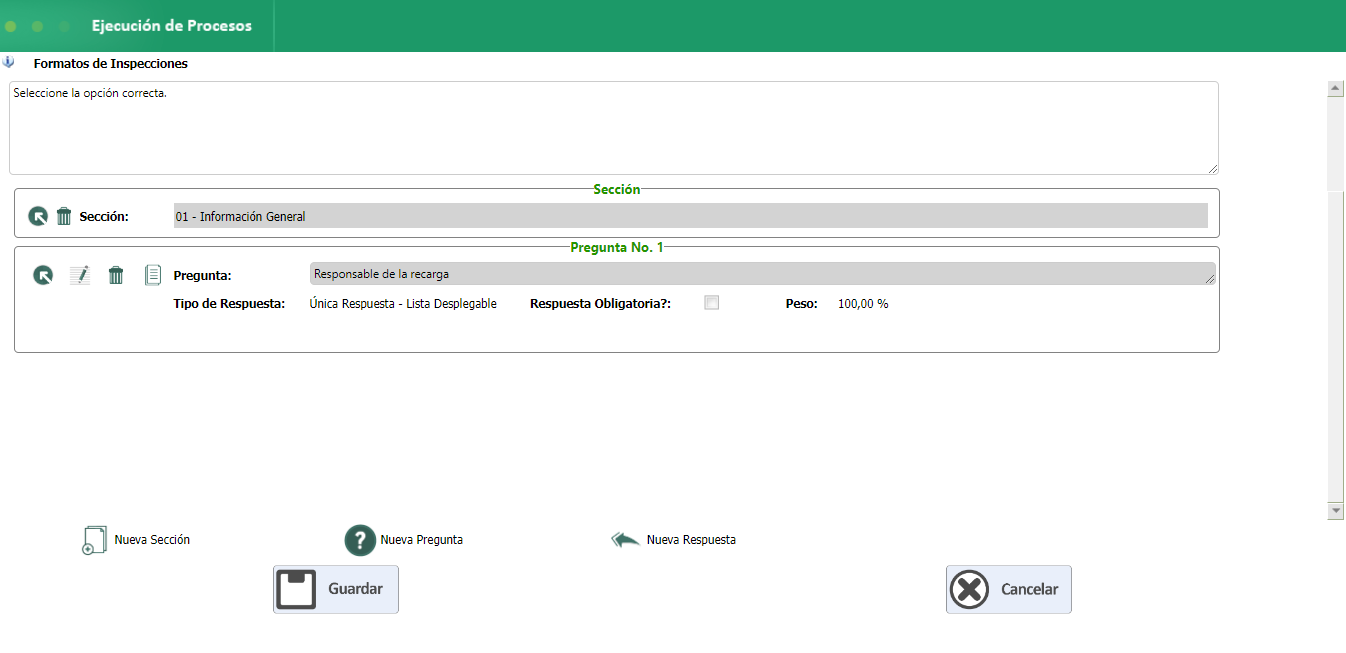
Task: Click the vertical scrollbar up arrow
Action: tap(1335, 89)
